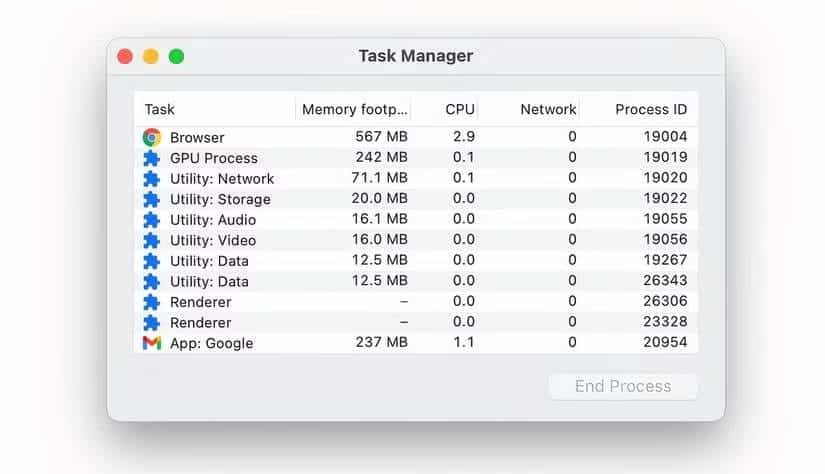Click the Utility: Storage extension icon
The width and height of the screenshot is (825, 474).
pyautogui.click(x=152, y=199)
